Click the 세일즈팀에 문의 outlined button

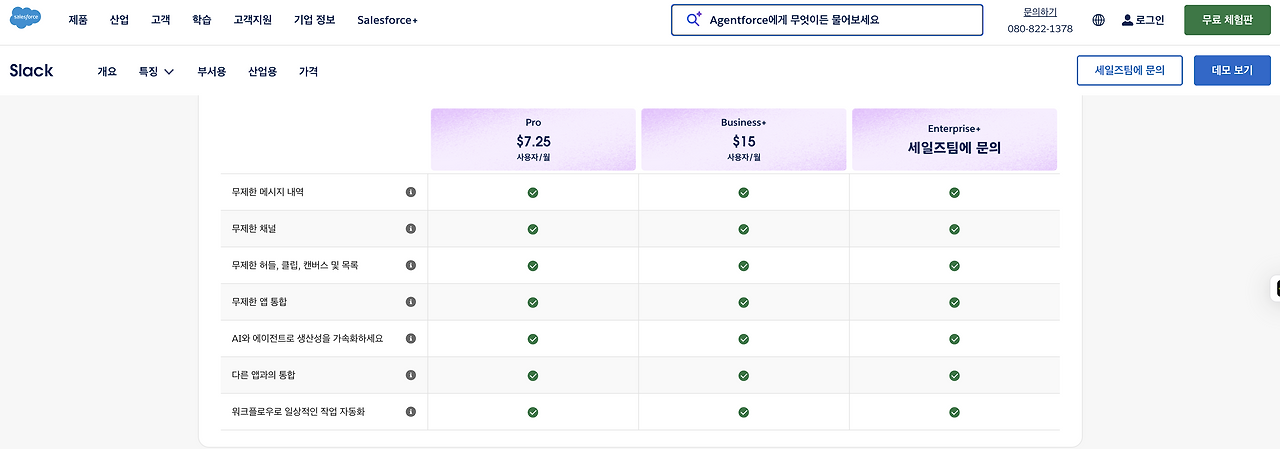1129,71
